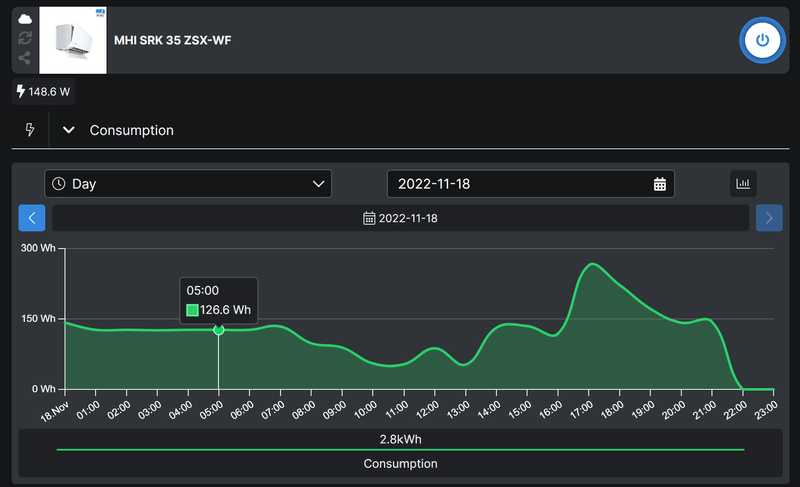Click the share icon
Screen dimensions: 800x487
(x=25, y=58)
